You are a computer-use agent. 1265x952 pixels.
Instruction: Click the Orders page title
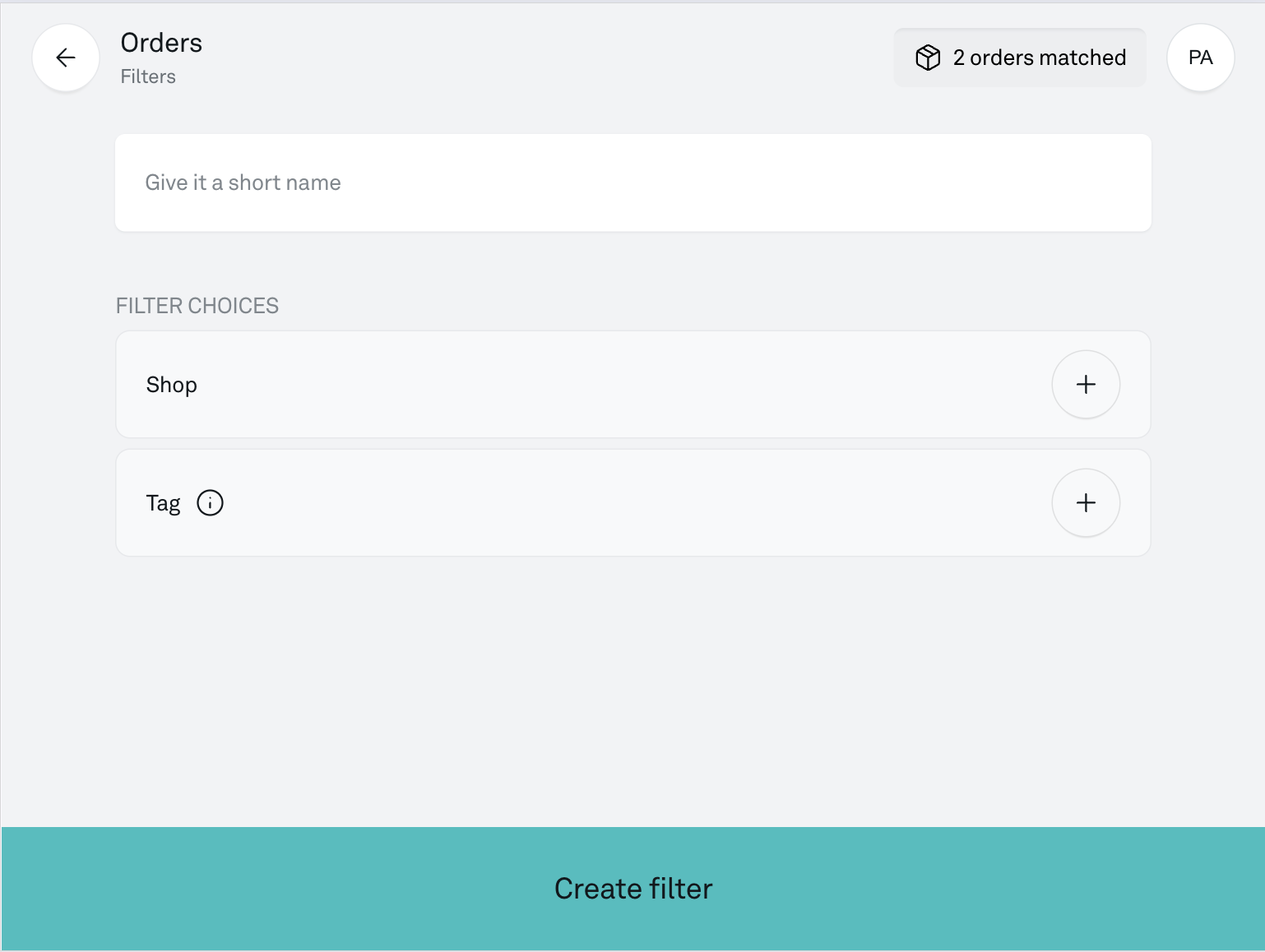[161, 43]
